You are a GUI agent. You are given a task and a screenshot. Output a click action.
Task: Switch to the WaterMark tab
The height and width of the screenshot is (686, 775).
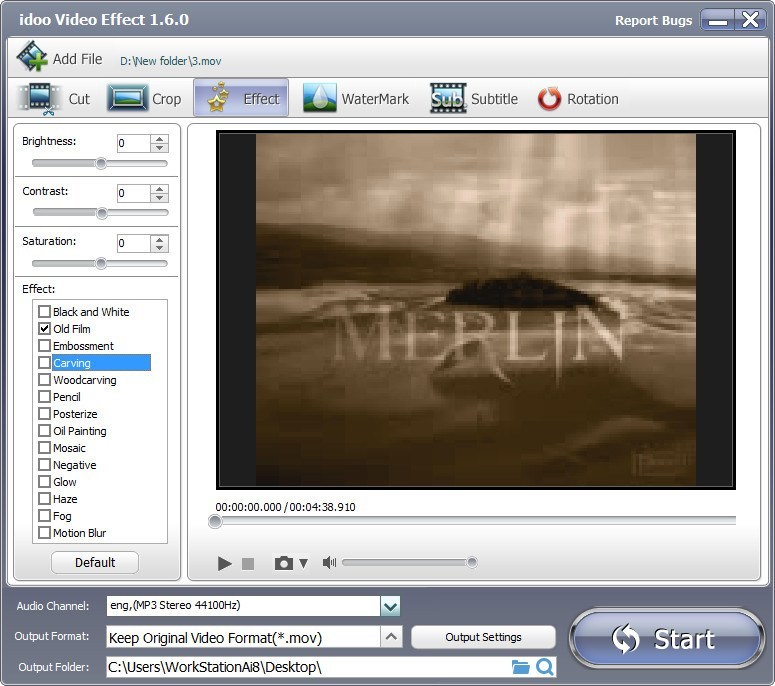[x=356, y=98]
